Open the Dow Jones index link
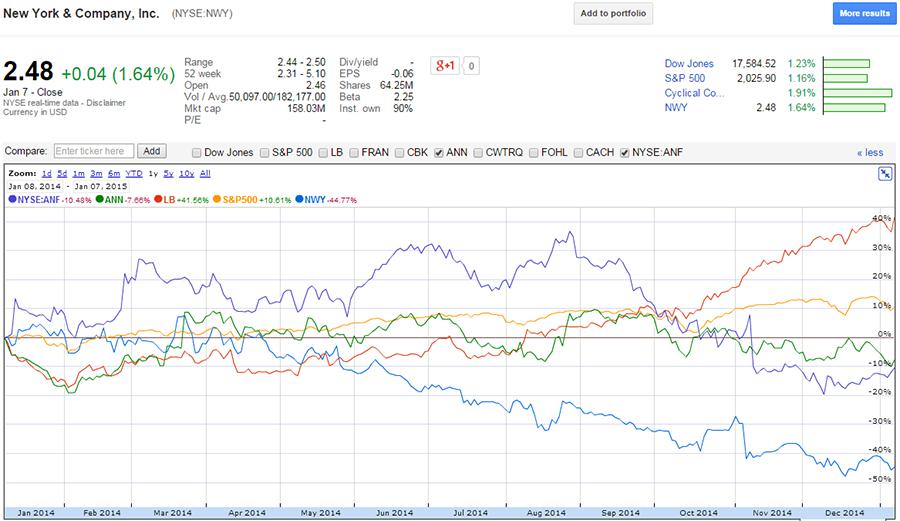This screenshot has width=900, height=521. pyautogui.click(x=689, y=64)
